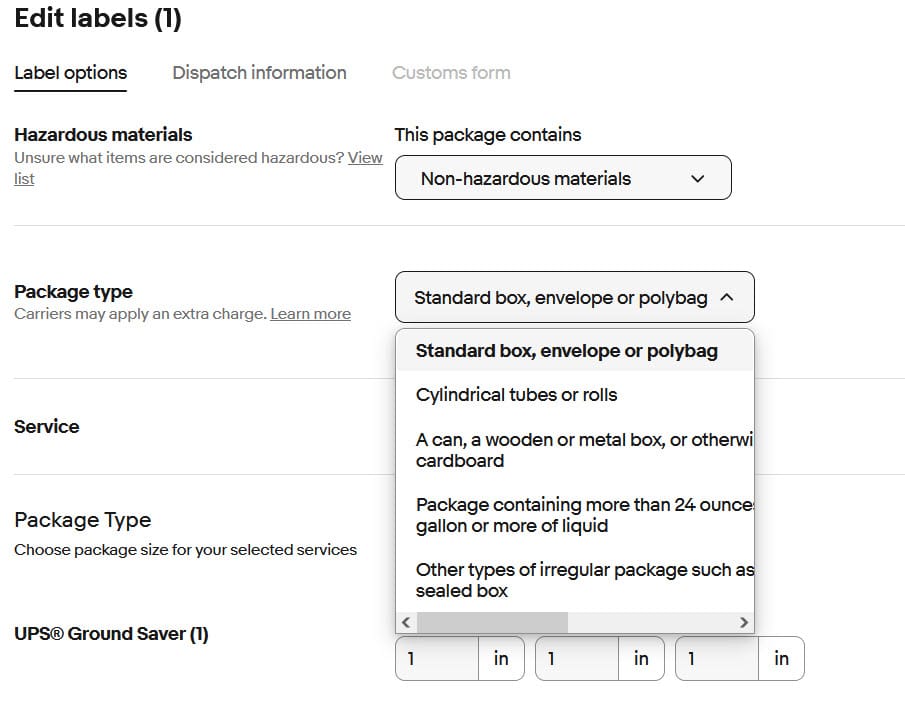Open the Customs form tab

coord(451,73)
